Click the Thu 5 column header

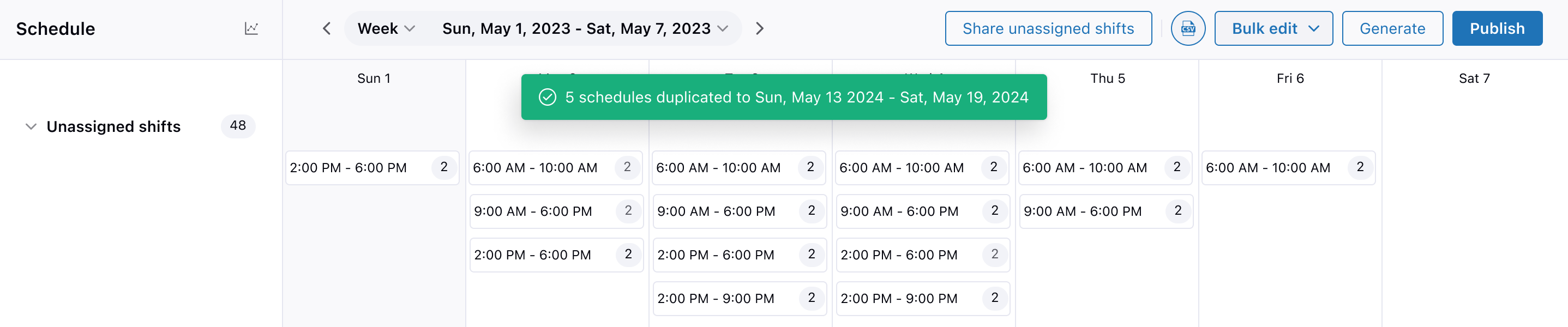(1107, 78)
